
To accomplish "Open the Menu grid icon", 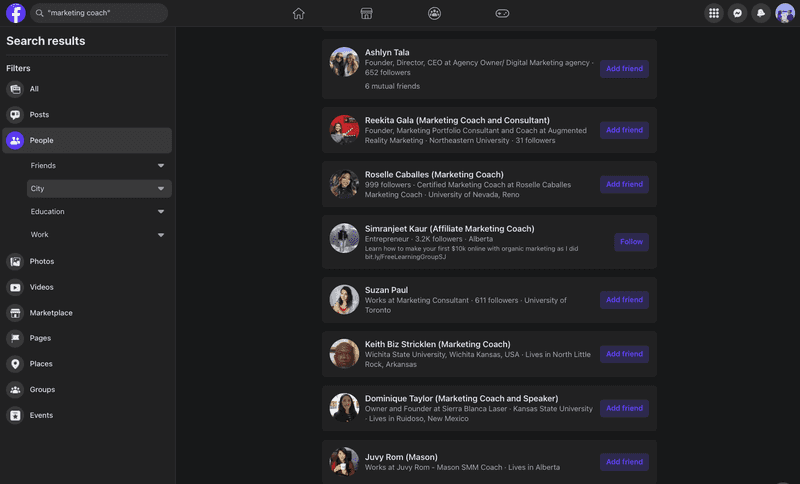I will (x=714, y=13).
